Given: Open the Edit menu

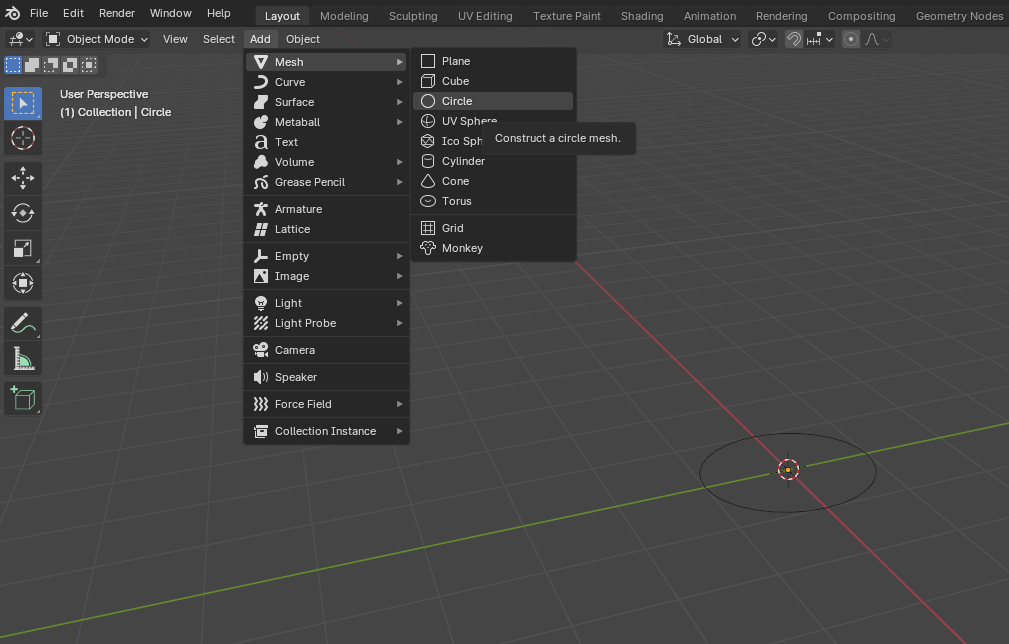Looking at the screenshot, I should (73, 13).
